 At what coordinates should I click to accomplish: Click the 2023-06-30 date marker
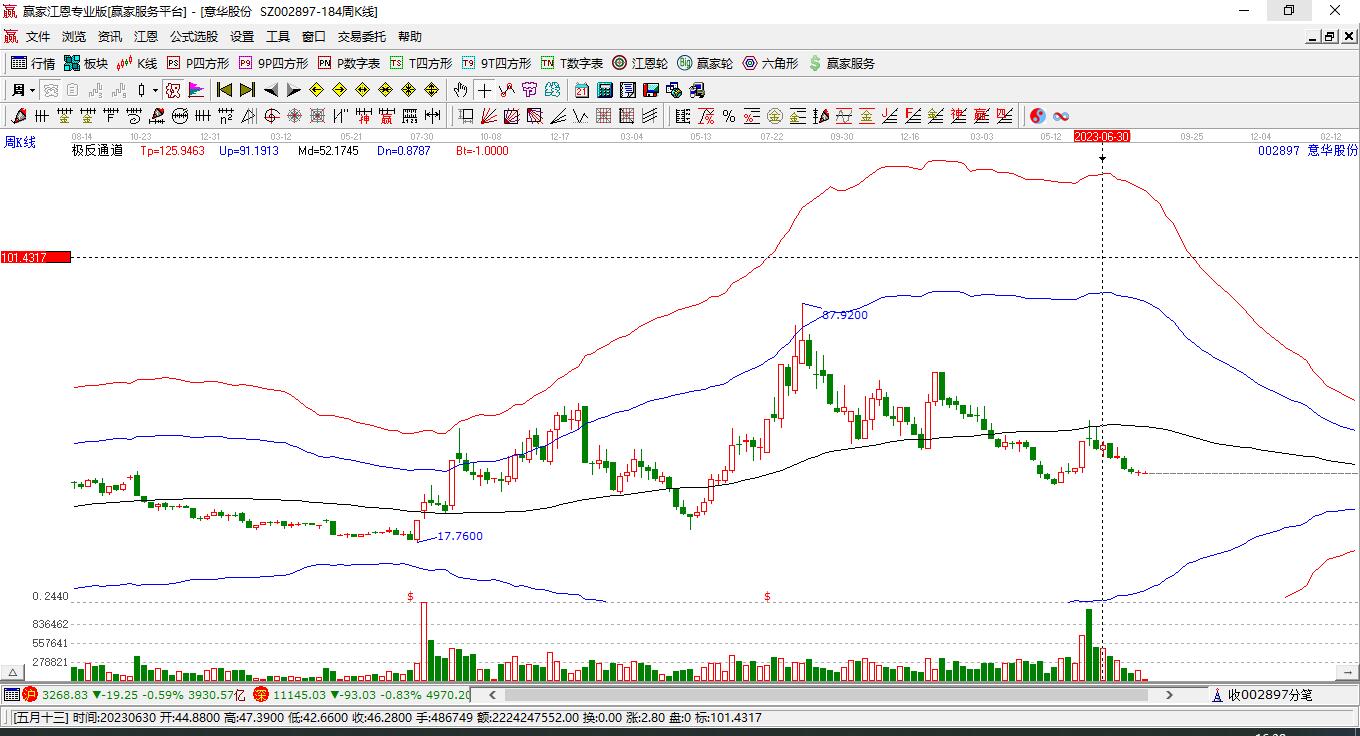click(x=1101, y=136)
